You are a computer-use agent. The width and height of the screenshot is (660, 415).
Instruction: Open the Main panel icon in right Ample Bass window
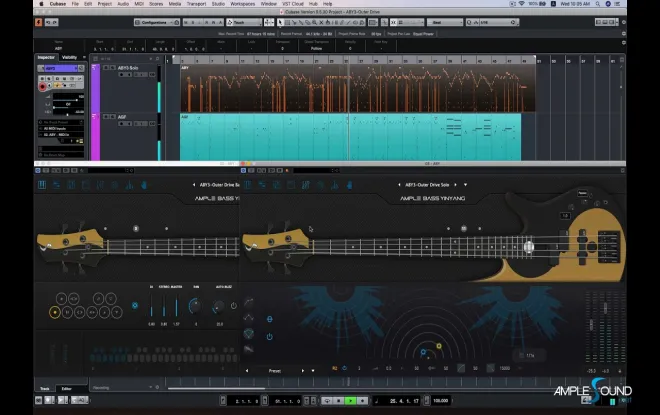pos(248,185)
